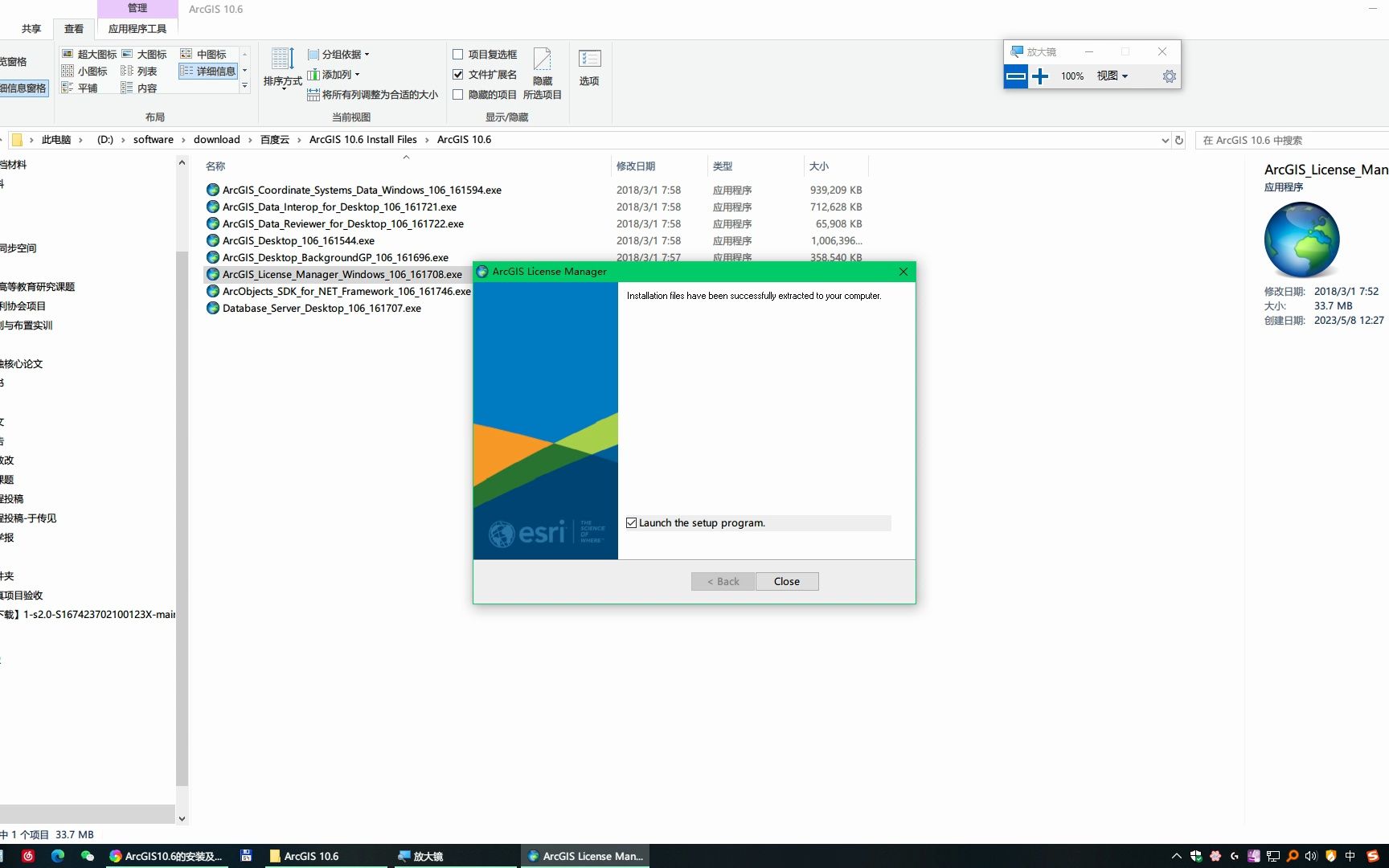Viewport: 1389px width, 868px height.
Task: Open the 添加列 add columns dropdown
Action: click(x=334, y=75)
